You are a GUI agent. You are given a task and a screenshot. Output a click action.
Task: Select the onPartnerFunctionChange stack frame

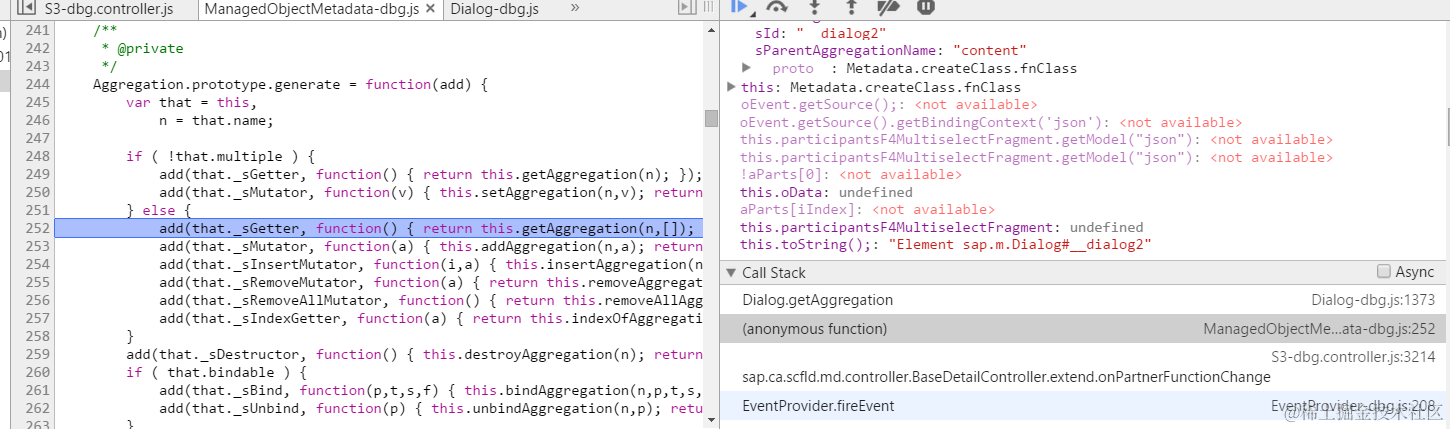(1084, 366)
